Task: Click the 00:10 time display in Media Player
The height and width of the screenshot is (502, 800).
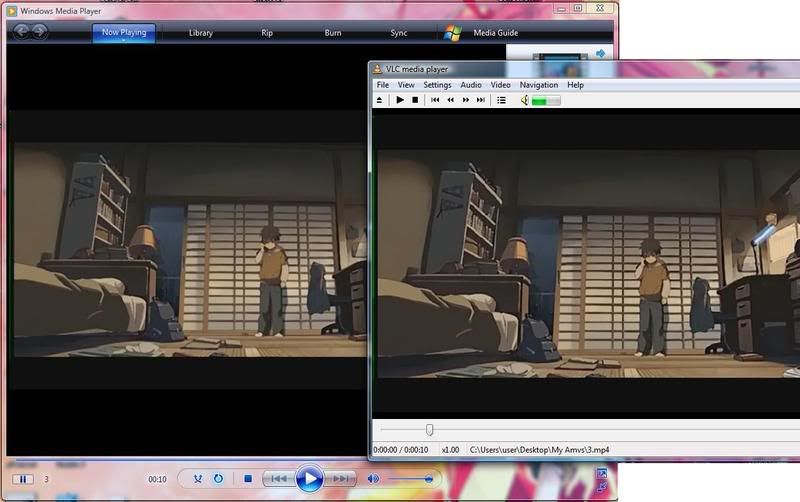Action: pyautogui.click(x=157, y=480)
